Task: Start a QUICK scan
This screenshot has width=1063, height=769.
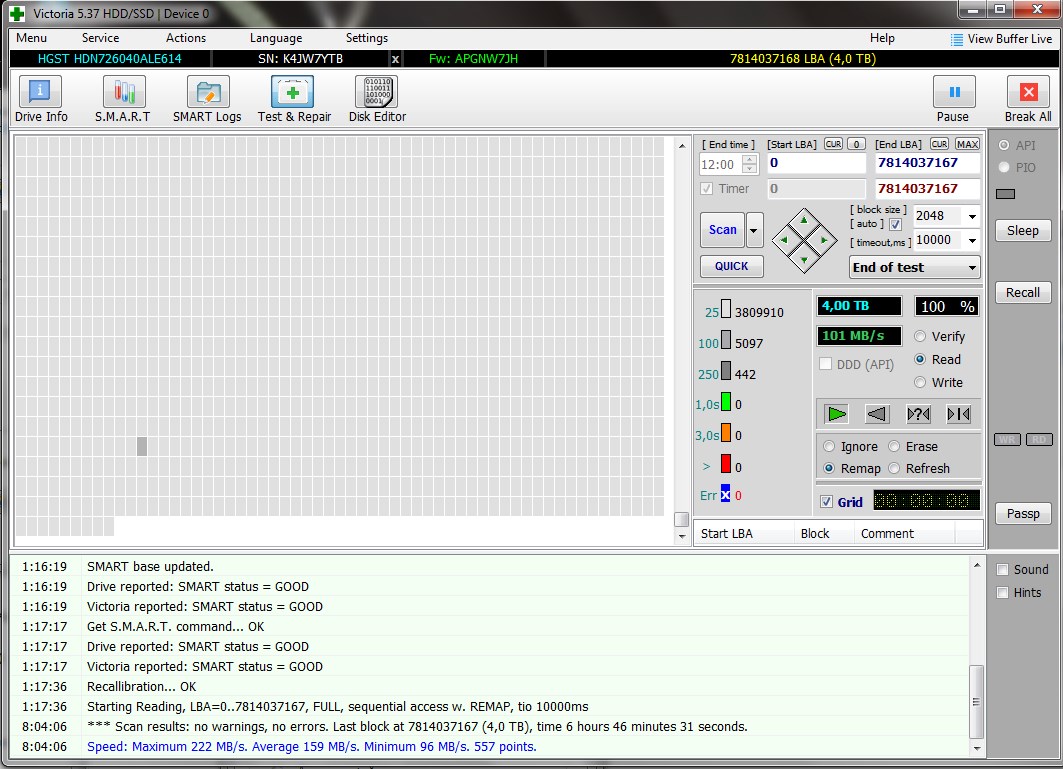Action: point(731,267)
